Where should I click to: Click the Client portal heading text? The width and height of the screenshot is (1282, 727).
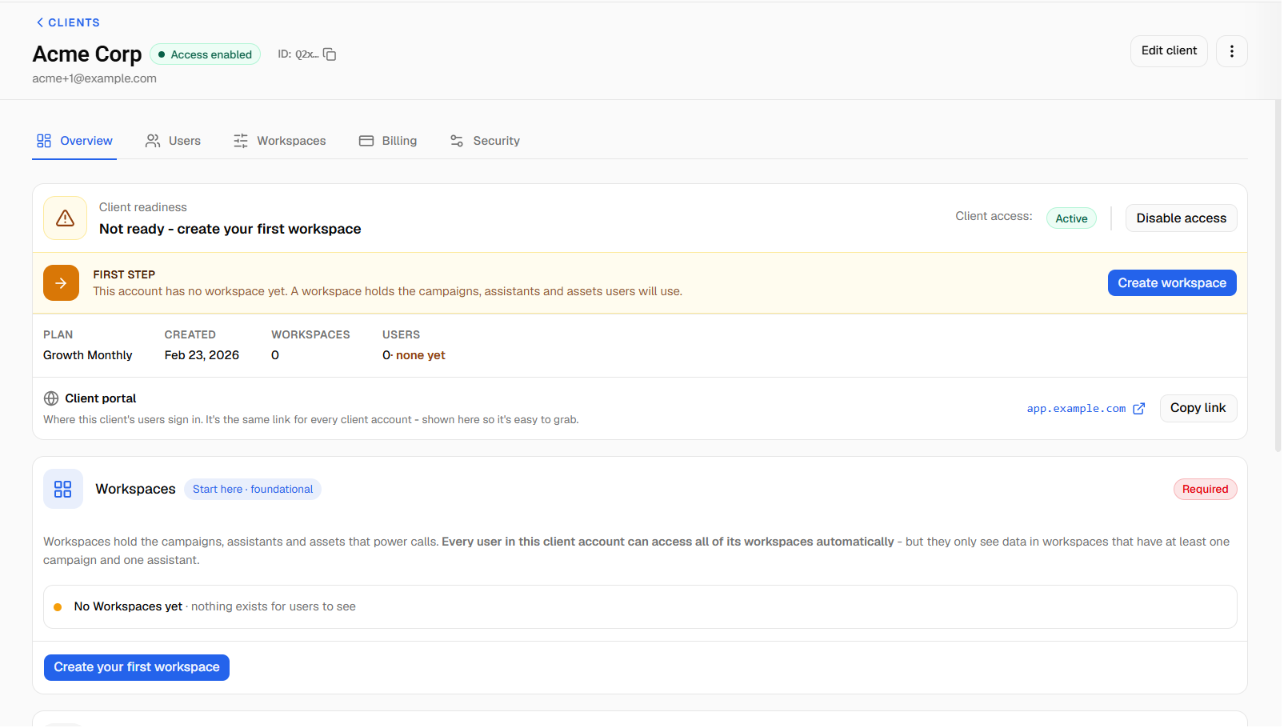pyautogui.click(x=100, y=398)
